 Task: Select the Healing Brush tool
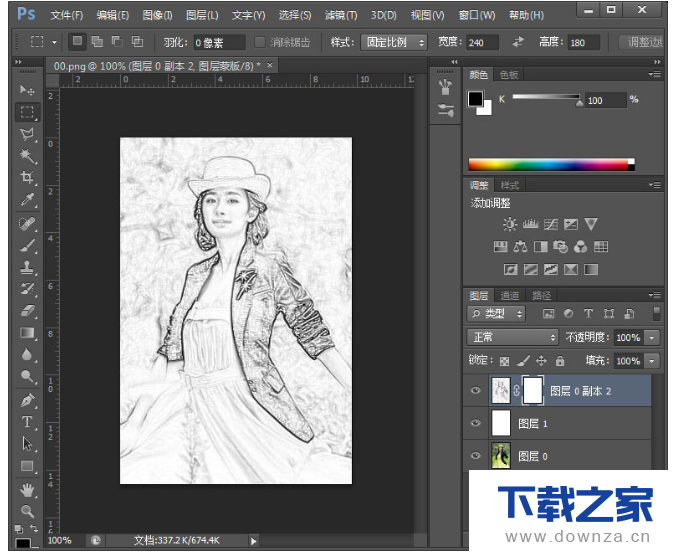pos(27,224)
